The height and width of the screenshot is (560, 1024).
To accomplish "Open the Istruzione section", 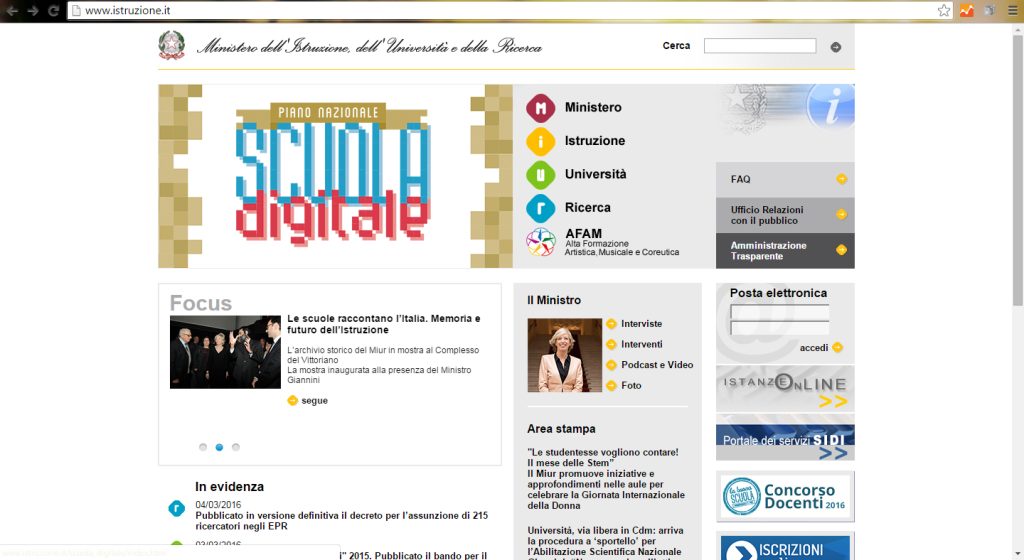I will pos(595,140).
